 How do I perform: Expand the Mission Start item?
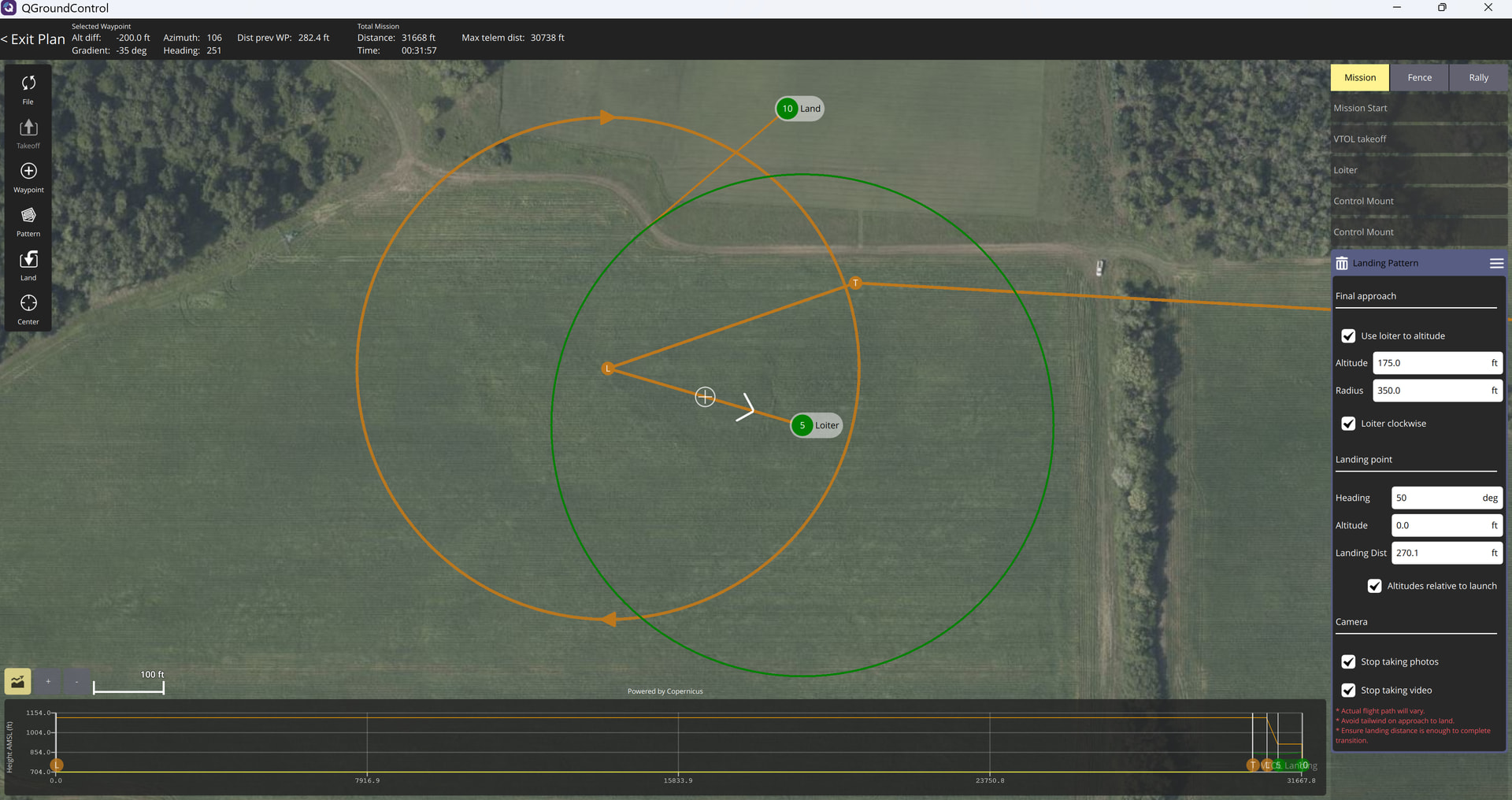coord(1417,109)
